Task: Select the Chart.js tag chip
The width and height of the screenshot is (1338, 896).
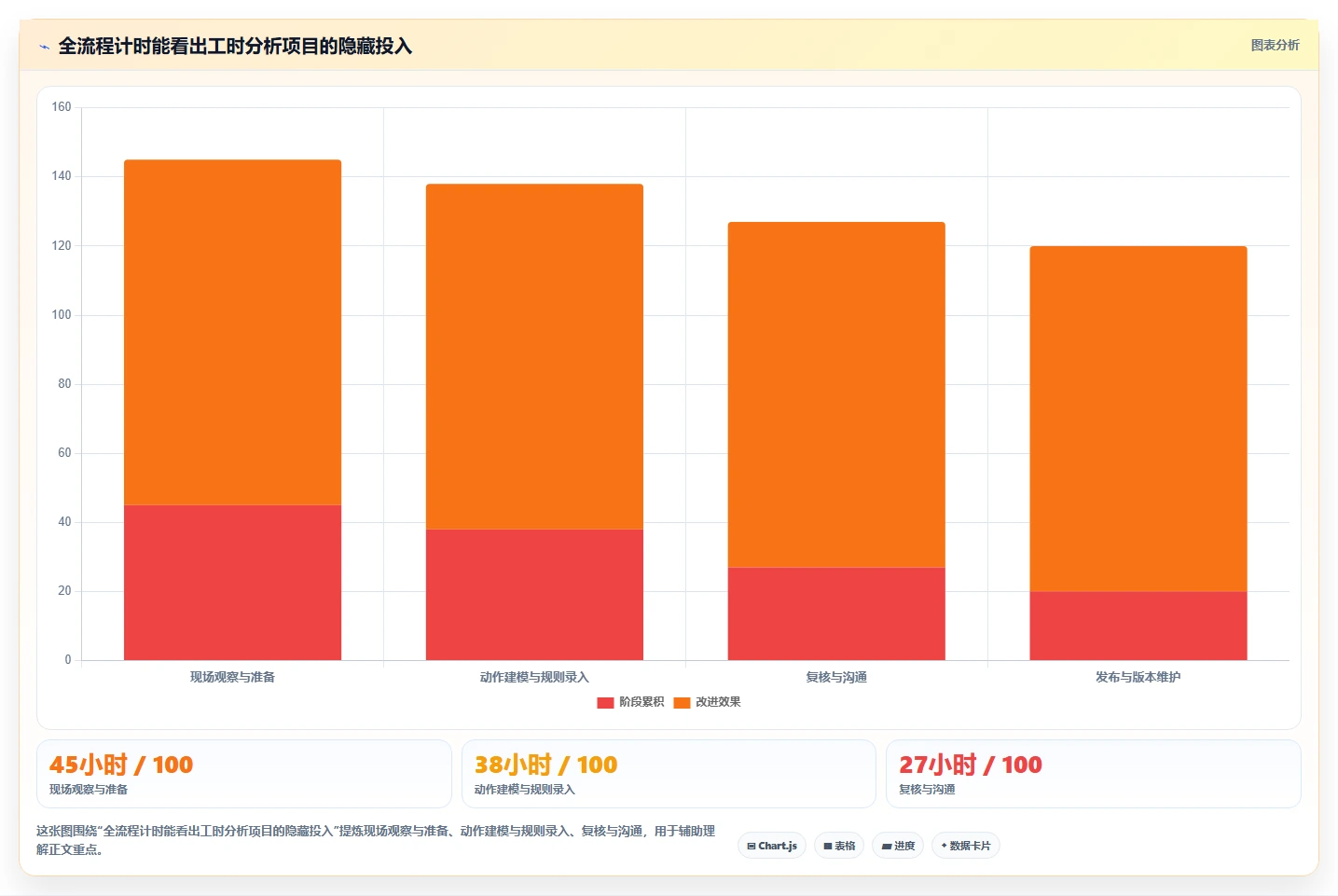Action: [772, 846]
